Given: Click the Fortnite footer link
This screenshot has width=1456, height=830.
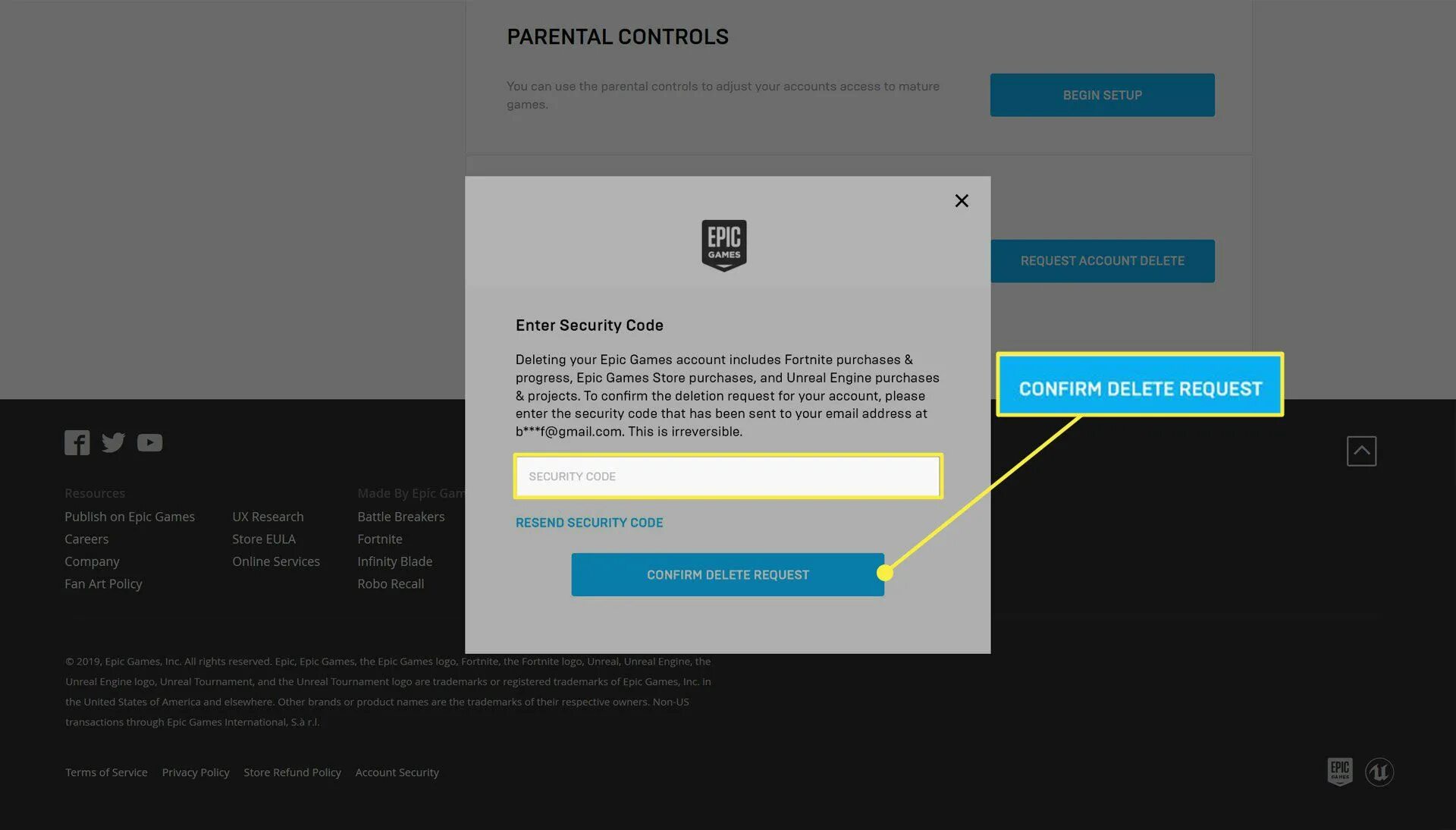Looking at the screenshot, I should (379, 538).
